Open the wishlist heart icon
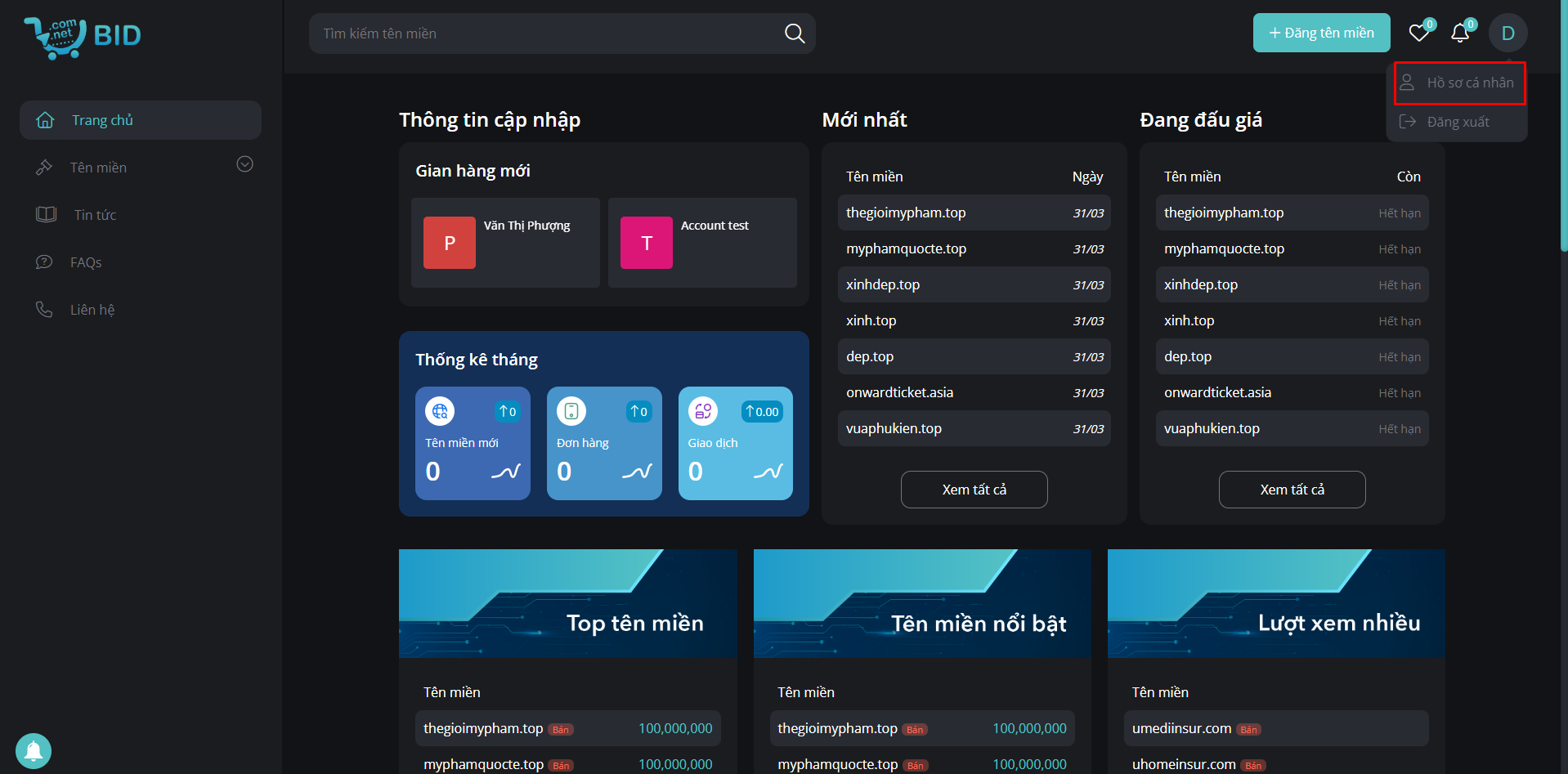1568x774 pixels. tap(1419, 33)
